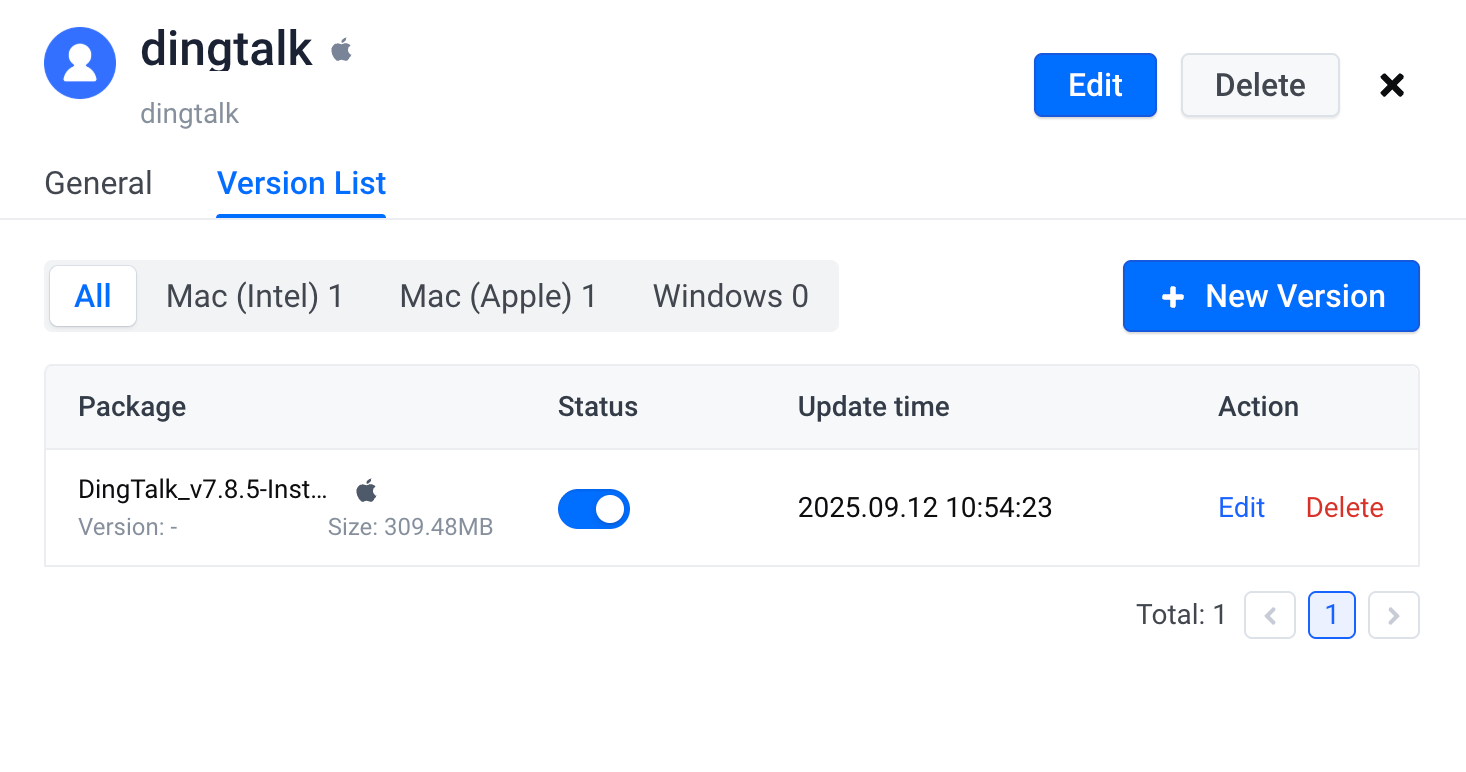This screenshot has height=772, width=1466.
Task: Filter versions by Mac (Apple)
Action: (x=498, y=296)
